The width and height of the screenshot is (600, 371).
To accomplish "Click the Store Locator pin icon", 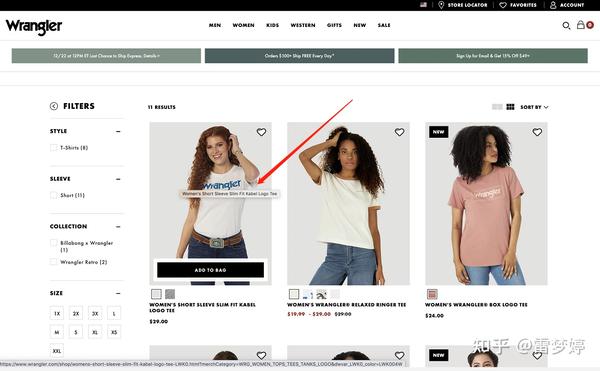I will [441, 5].
